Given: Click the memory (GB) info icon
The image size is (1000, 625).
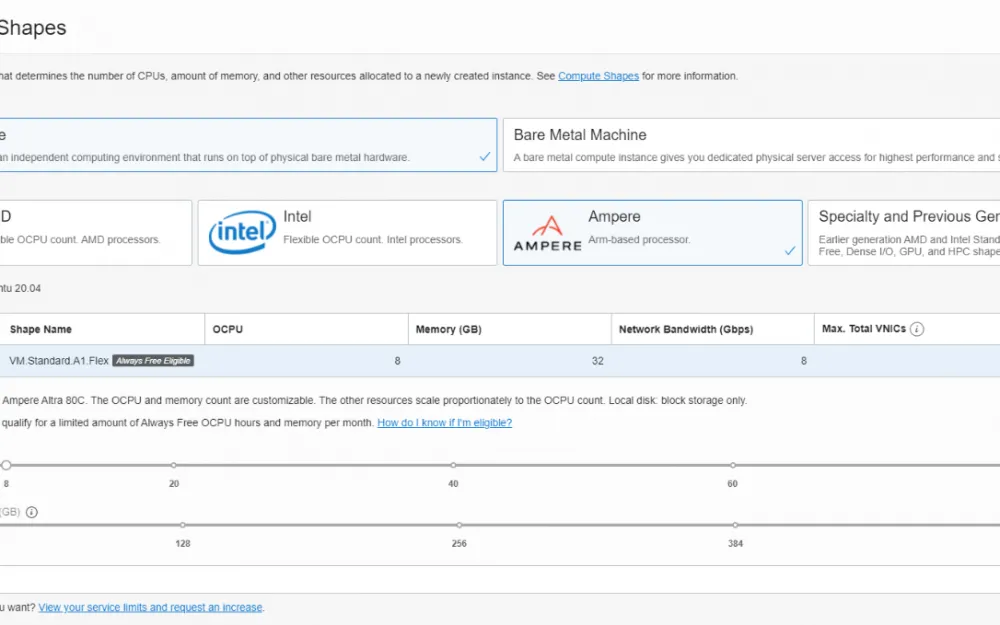Looking at the screenshot, I should click(31, 512).
